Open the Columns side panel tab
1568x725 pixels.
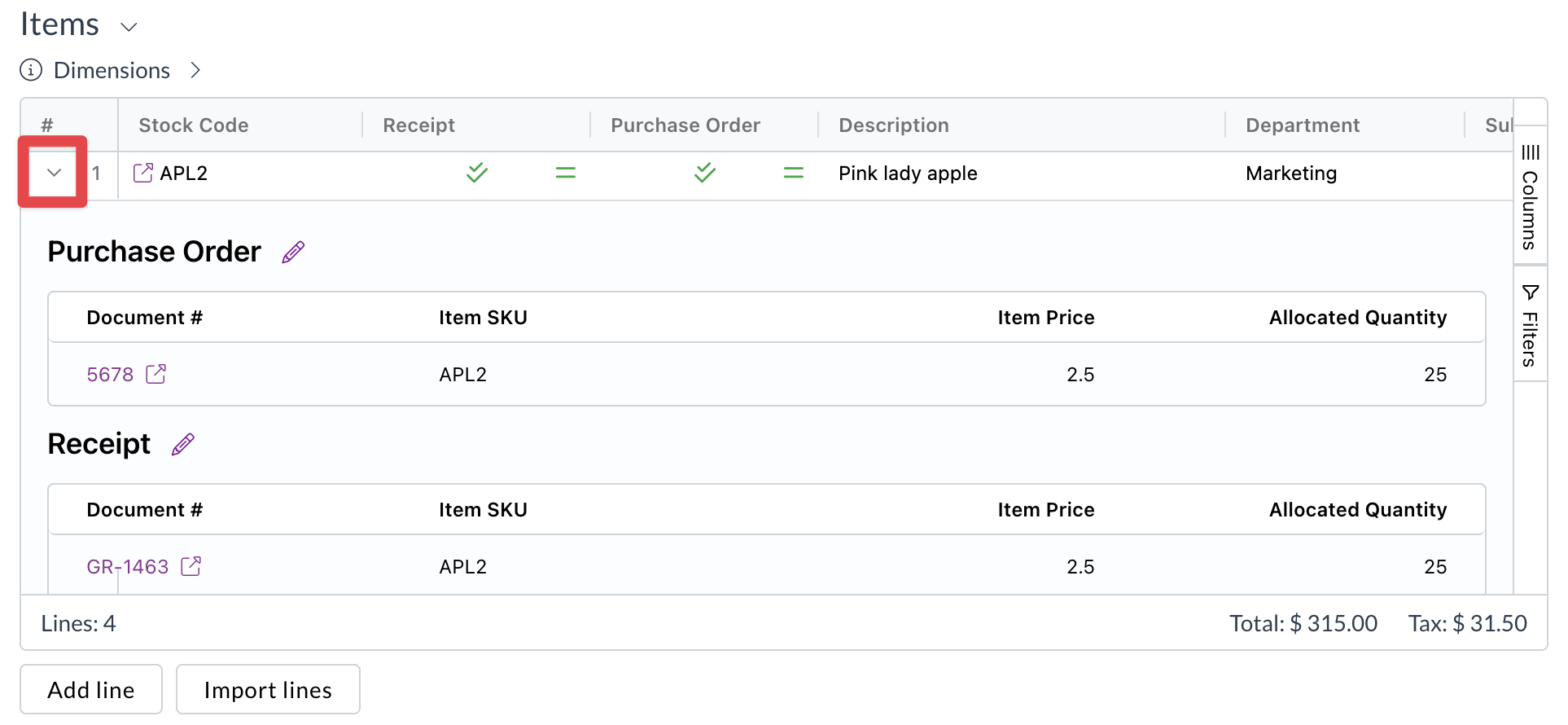tap(1531, 196)
